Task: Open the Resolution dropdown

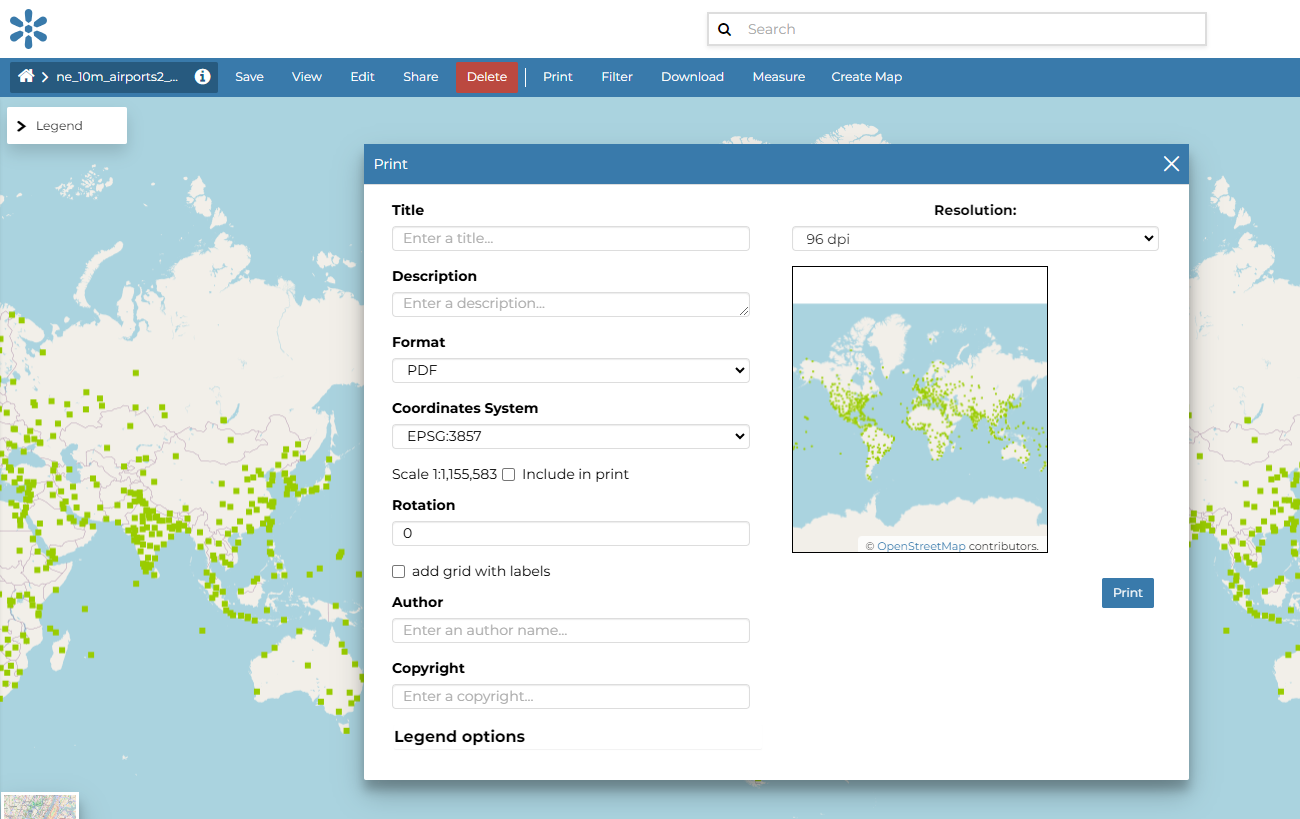Action: click(x=974, y=239)
